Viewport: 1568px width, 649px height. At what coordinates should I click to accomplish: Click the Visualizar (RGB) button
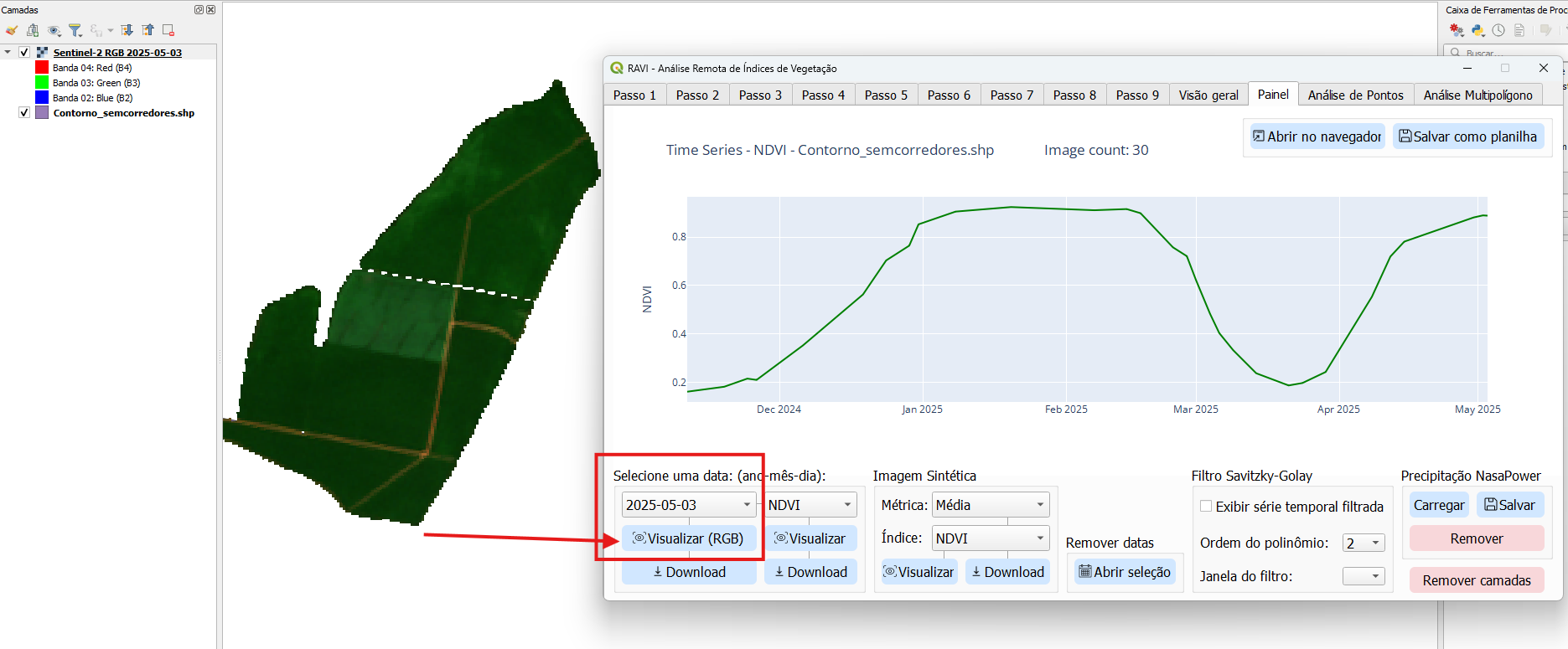(688, 538)
